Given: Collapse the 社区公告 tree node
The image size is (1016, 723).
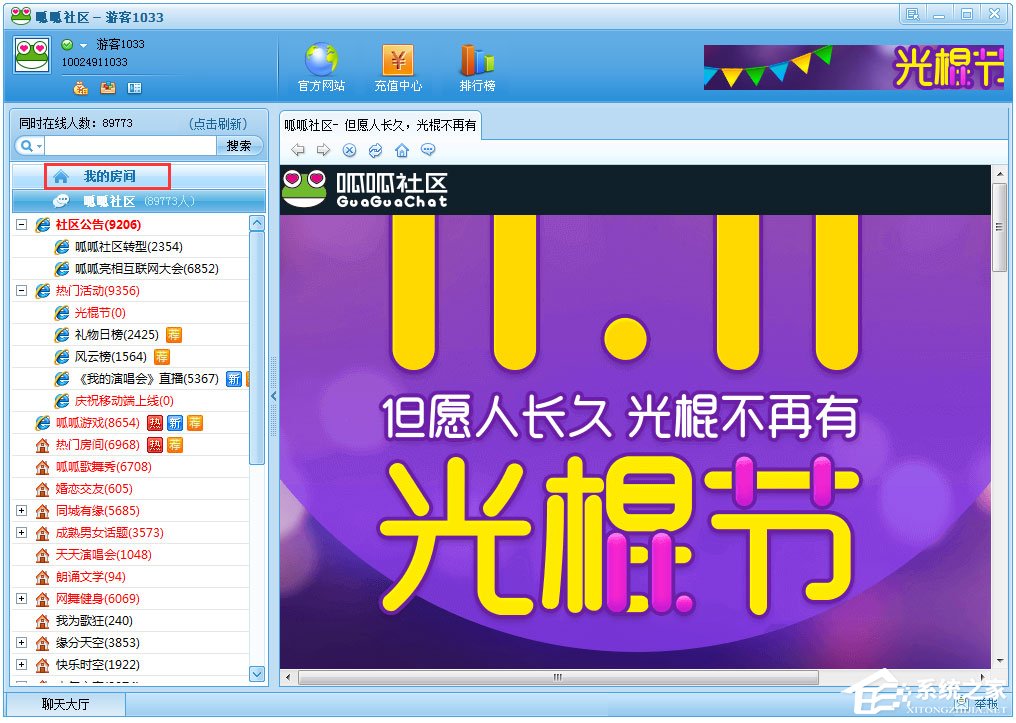Looking at the screenshot, I should tap(22, 225).
